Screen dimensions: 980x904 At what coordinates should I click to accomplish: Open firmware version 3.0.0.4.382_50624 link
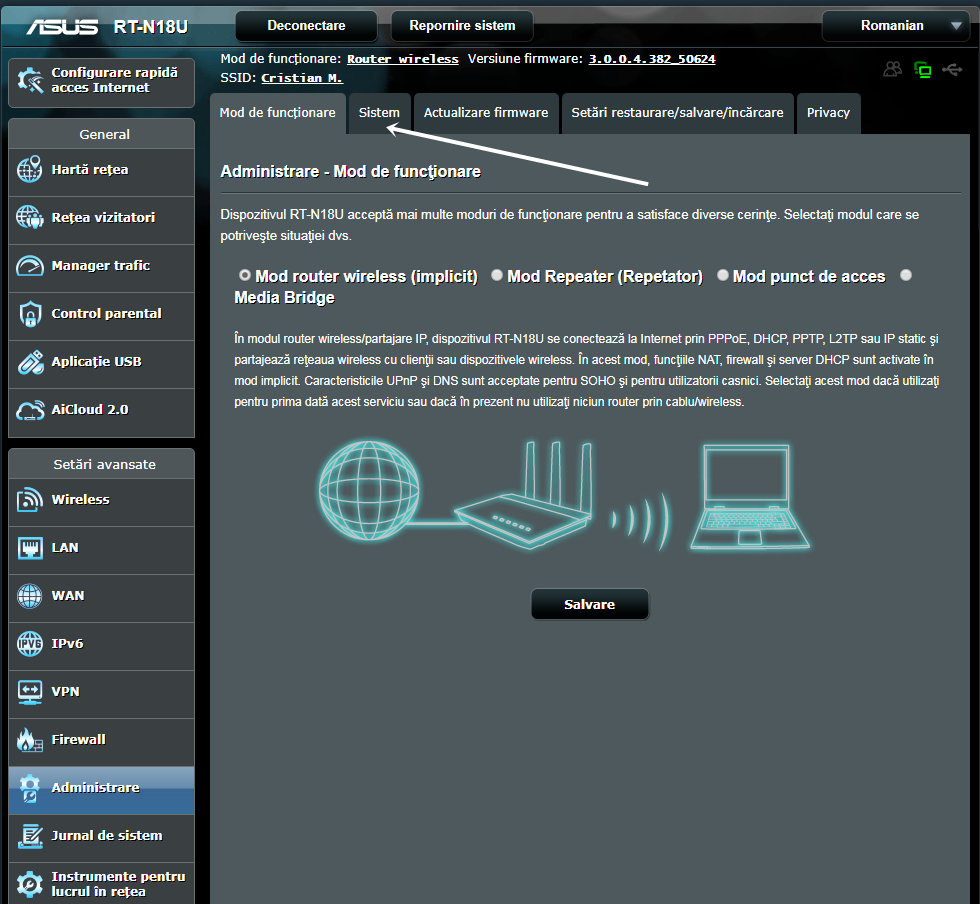pos(652,59)
